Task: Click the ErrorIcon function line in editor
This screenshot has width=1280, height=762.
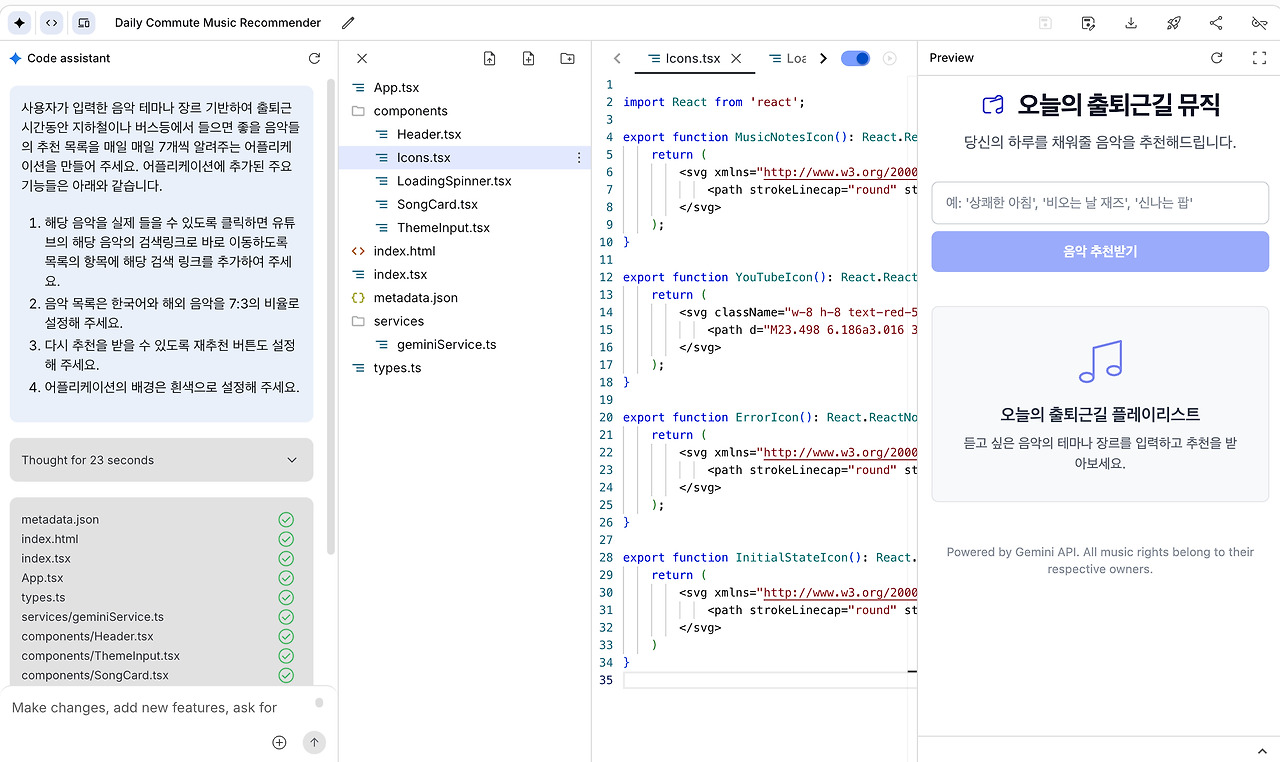Action: click(x=770, y=417)
